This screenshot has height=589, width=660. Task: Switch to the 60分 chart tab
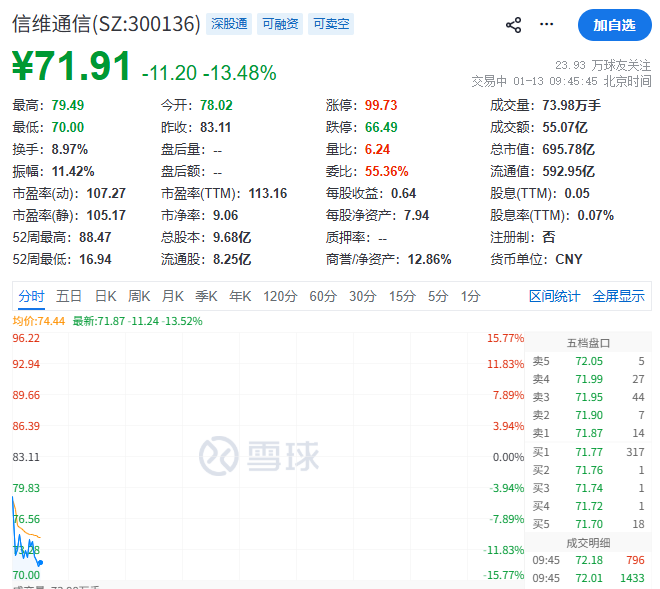[323, 296]
